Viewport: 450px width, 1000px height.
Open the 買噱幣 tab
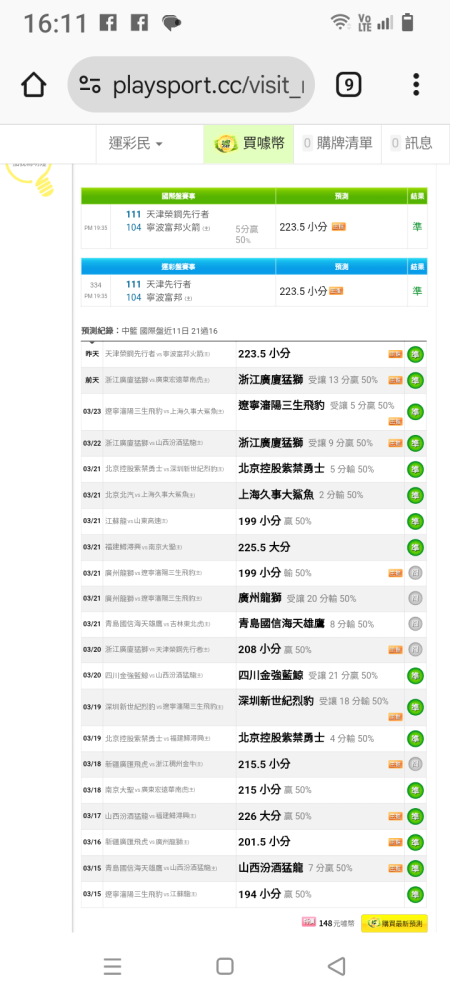coord(249,143)
